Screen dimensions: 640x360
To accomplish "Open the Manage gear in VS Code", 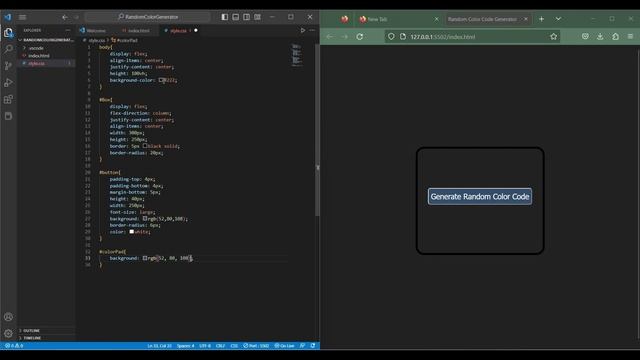I will [x=8, y=333].
